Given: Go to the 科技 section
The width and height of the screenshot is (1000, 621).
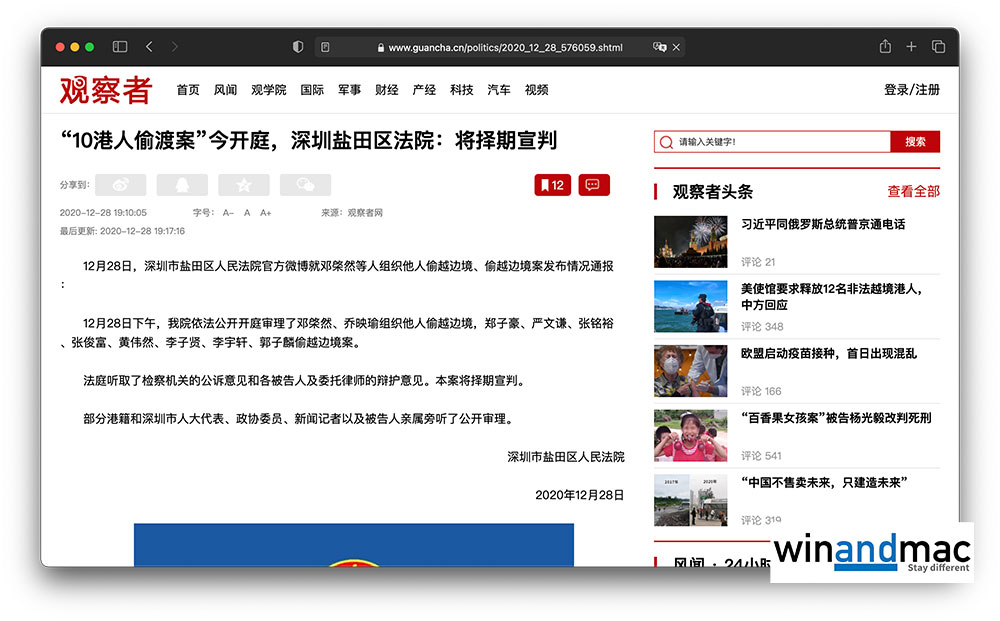Looking at the screenshot, I should [461, 90].
